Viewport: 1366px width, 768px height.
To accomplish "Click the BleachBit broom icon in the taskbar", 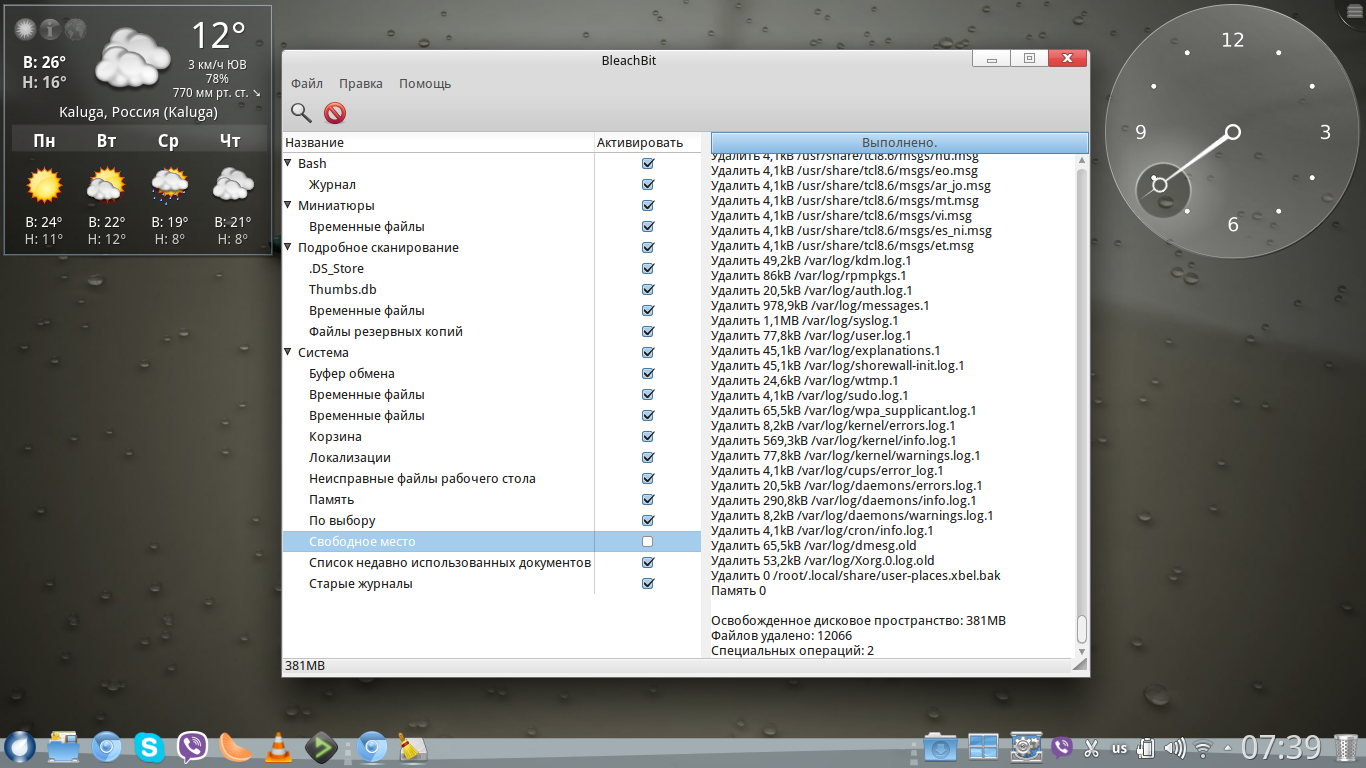I will [413, 747].
